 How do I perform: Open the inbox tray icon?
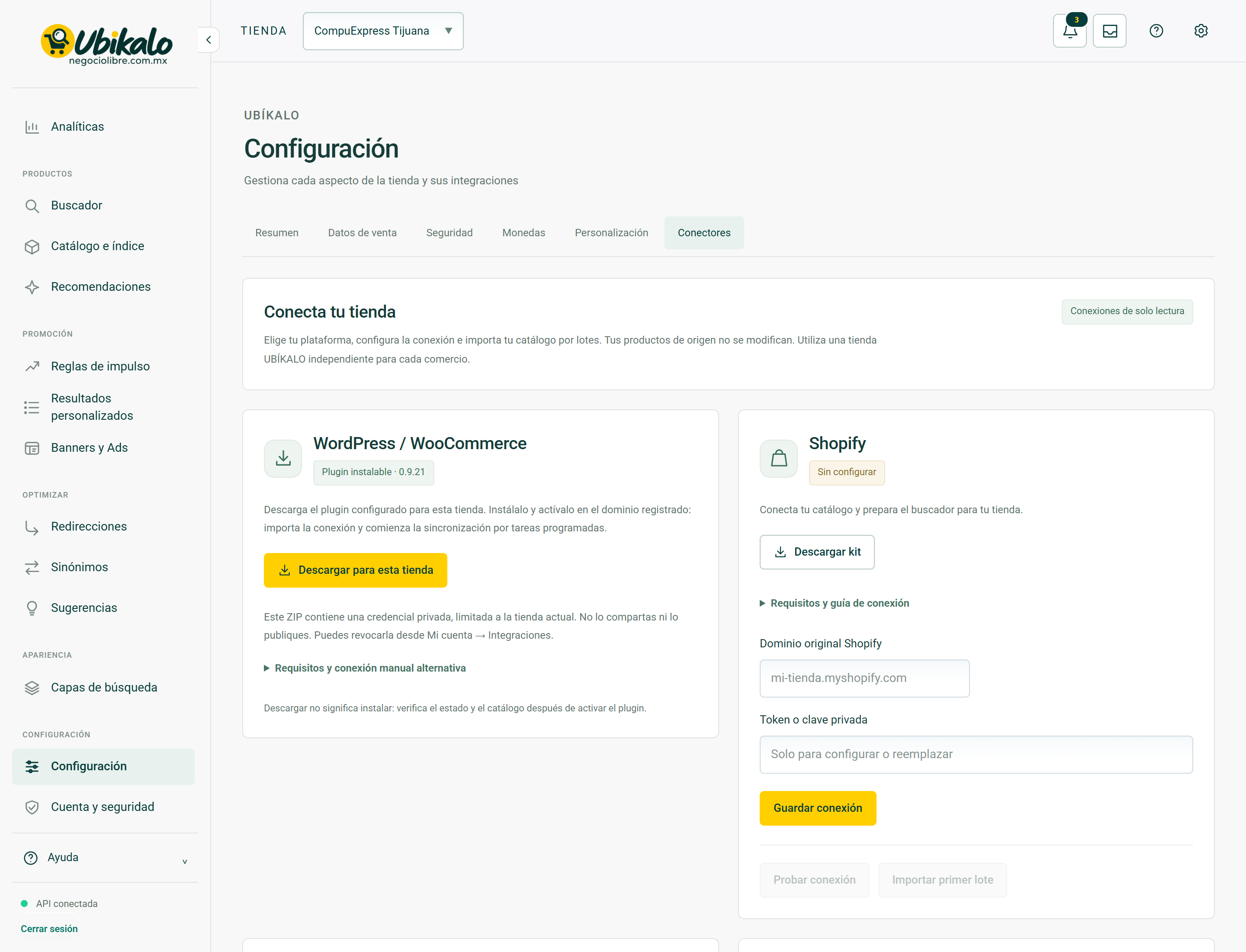click(1109, 31)
